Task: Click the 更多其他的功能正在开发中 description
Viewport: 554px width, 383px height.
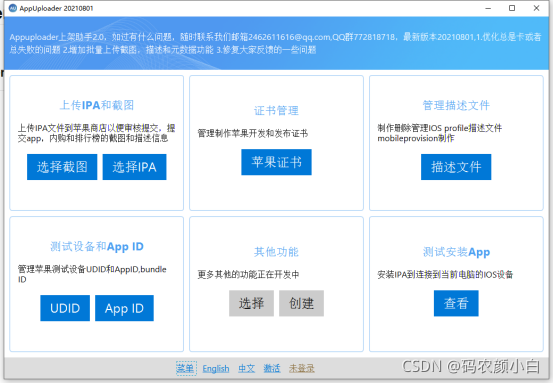Action: [x=248, y=275]
